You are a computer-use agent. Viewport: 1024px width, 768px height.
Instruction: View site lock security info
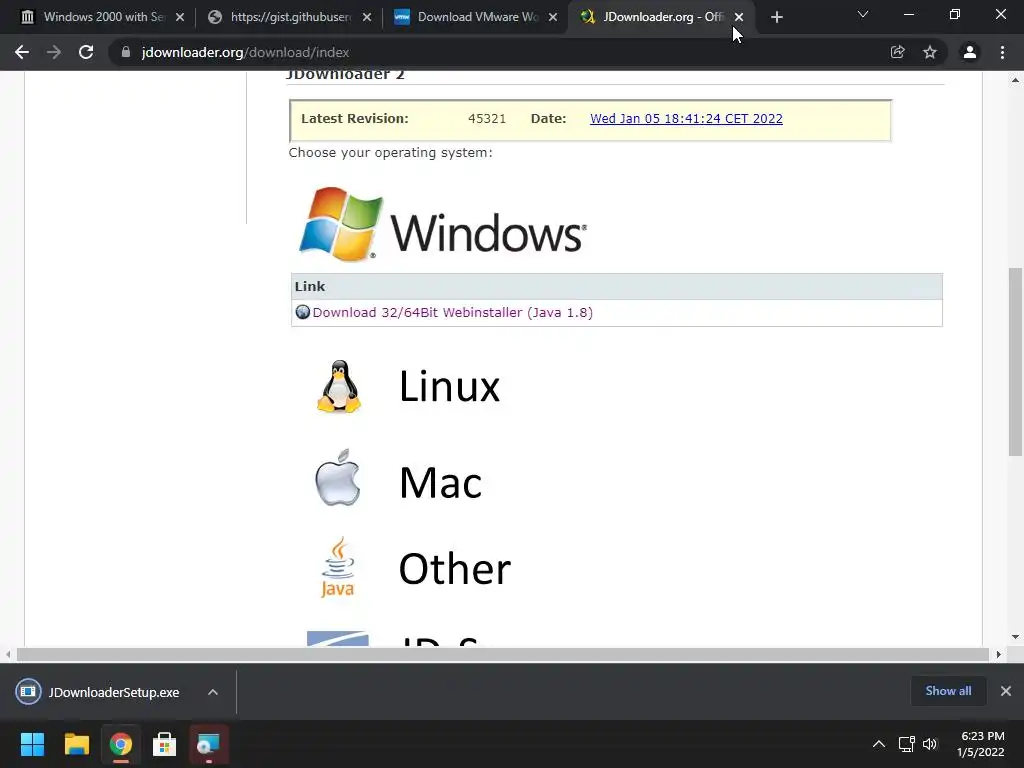pos(126,52)
